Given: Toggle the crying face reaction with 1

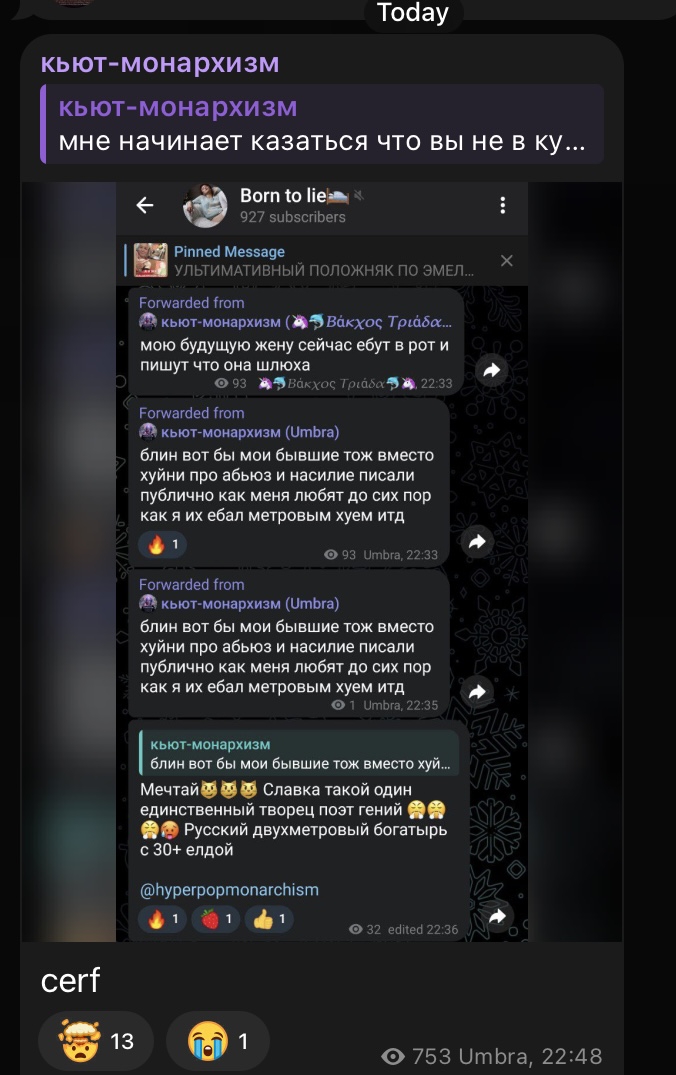Looking at the screenshot, I should [218, 1041].
